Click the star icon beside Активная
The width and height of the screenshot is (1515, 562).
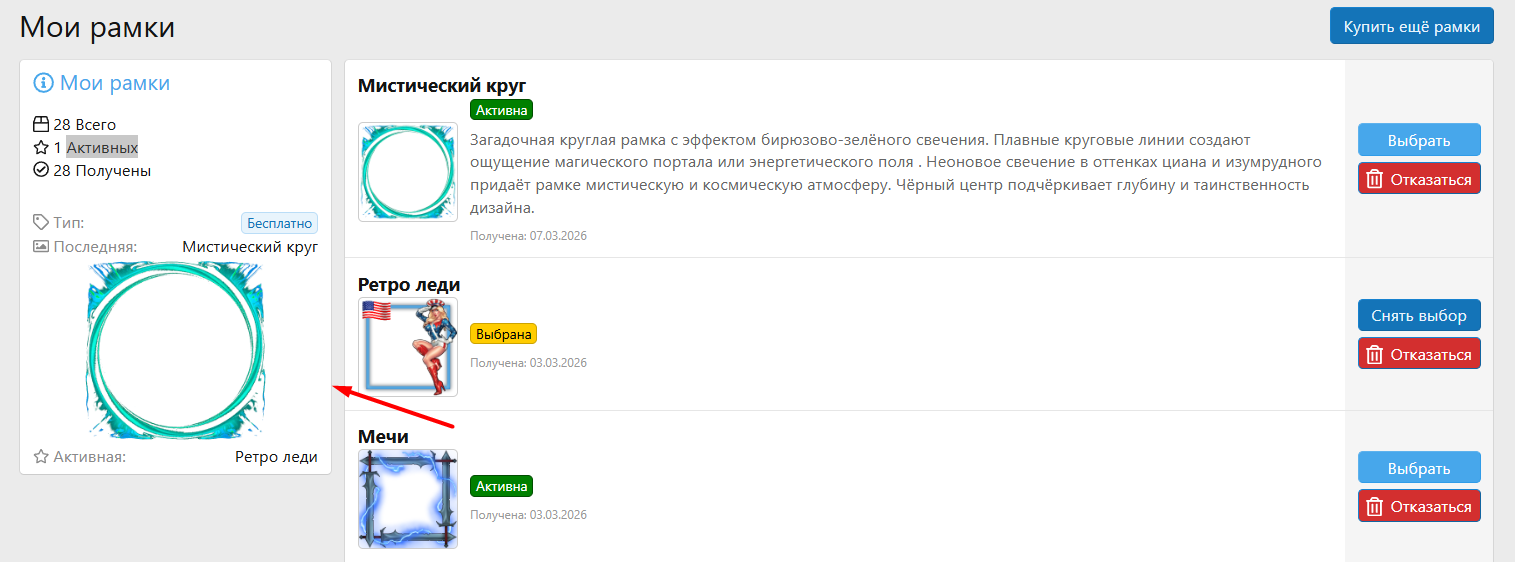(x=41, y=457)
